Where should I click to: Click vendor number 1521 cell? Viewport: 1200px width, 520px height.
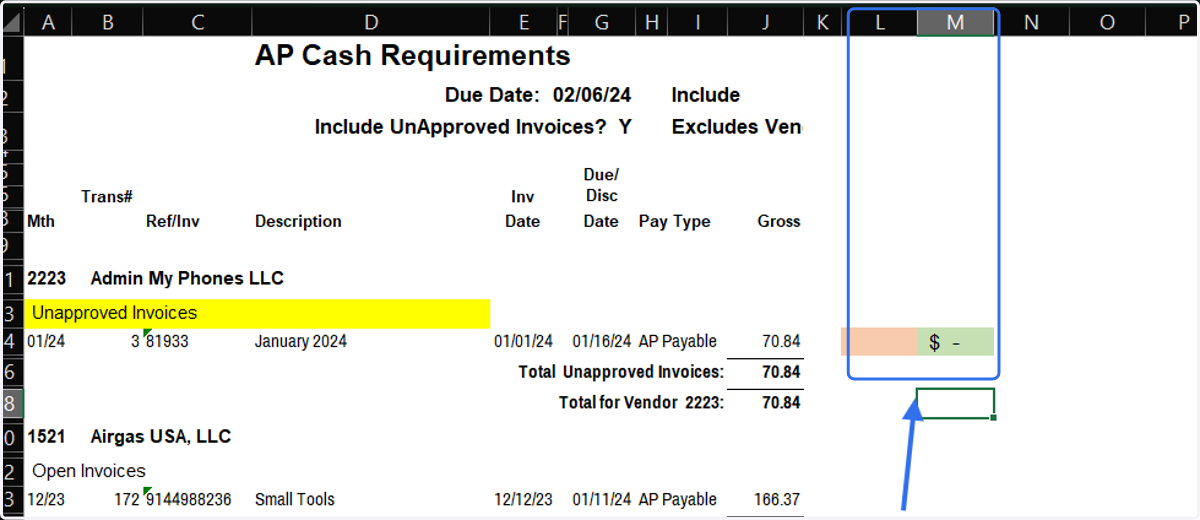46,436
